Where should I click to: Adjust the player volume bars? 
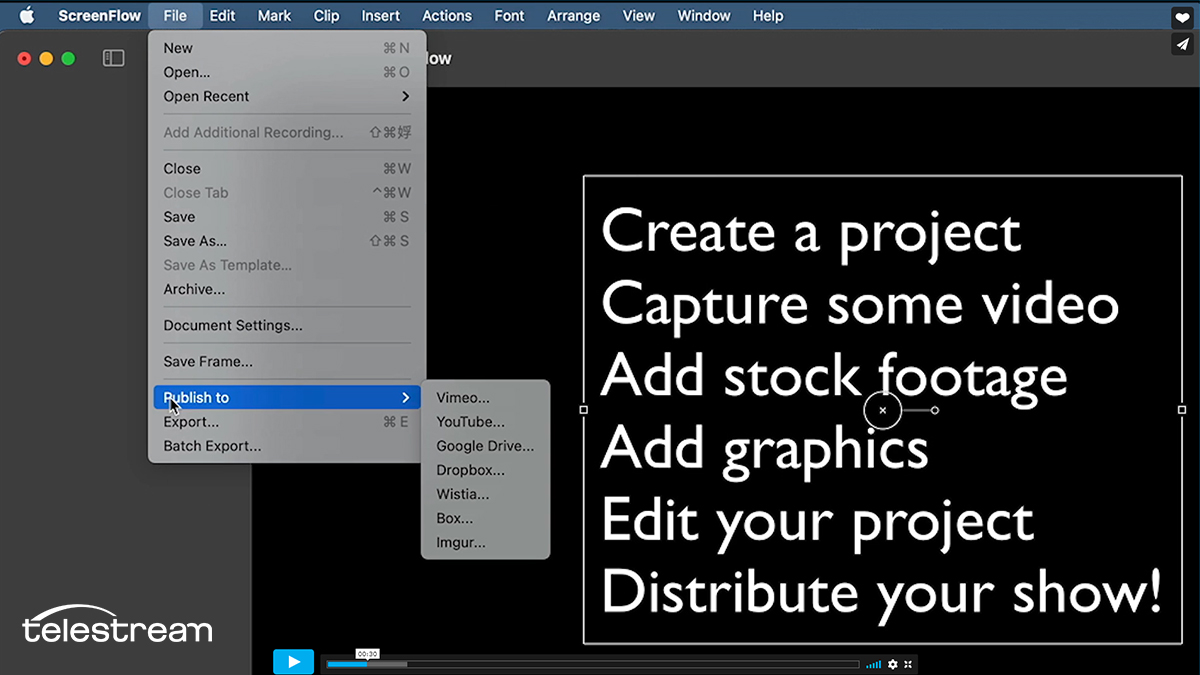click(x=874, y=664)
